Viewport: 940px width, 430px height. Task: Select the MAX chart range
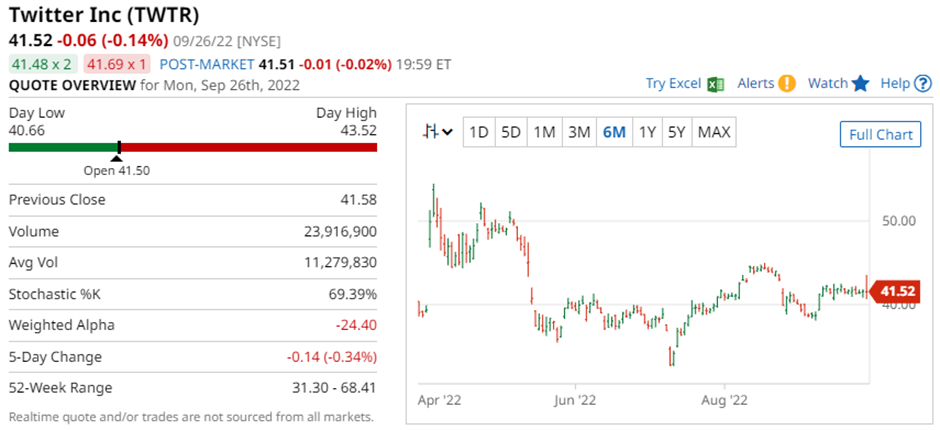(714, 132)
